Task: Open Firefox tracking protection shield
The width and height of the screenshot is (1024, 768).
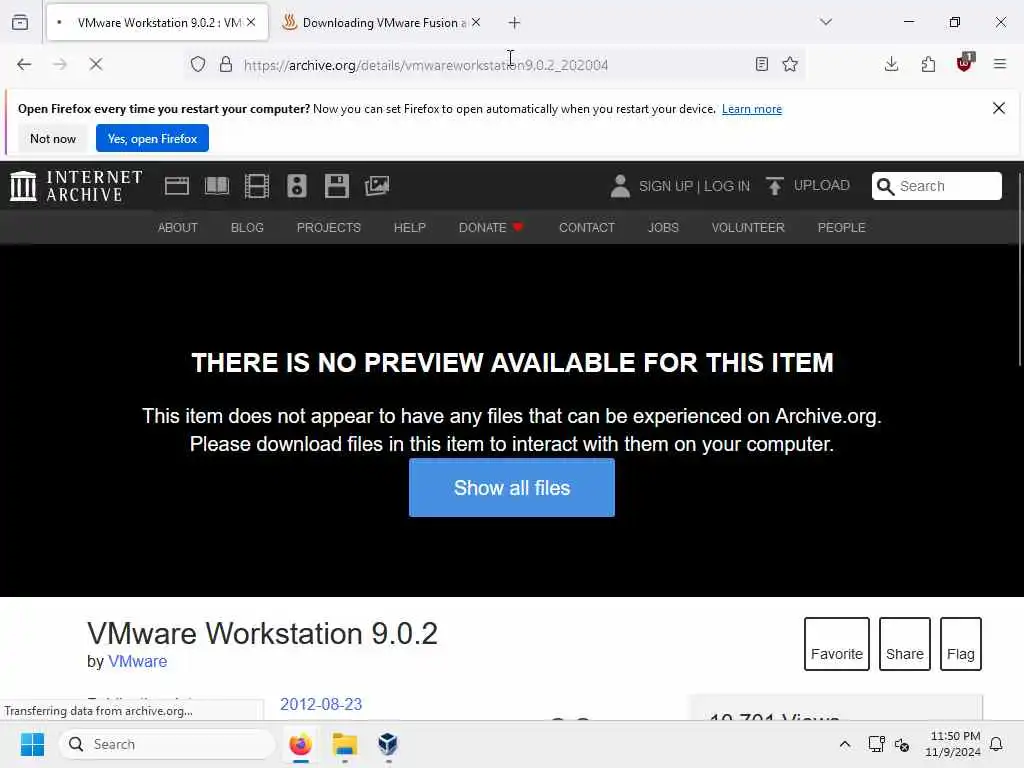Action: tap(198, 64)
